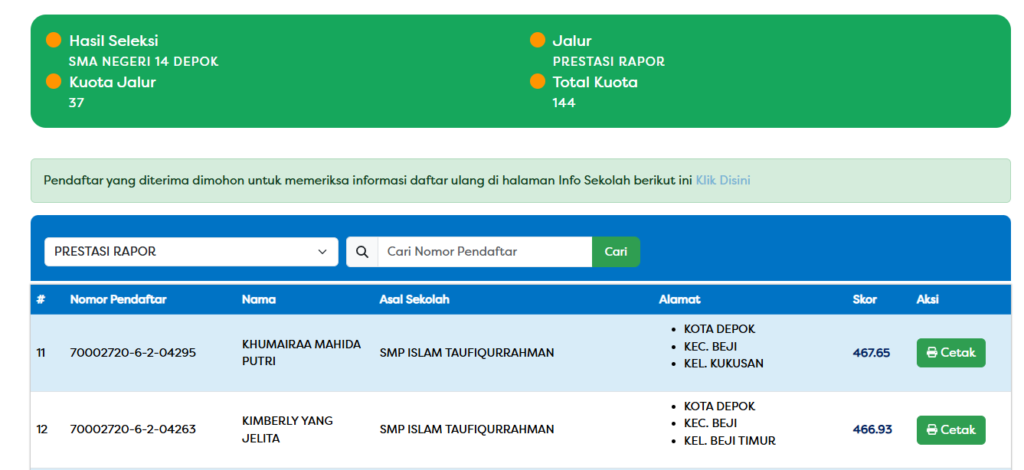Select the Asal Sekolah column header
Image resolution: width=1024 pixels, height=470 pixels.
coord(414,299)
